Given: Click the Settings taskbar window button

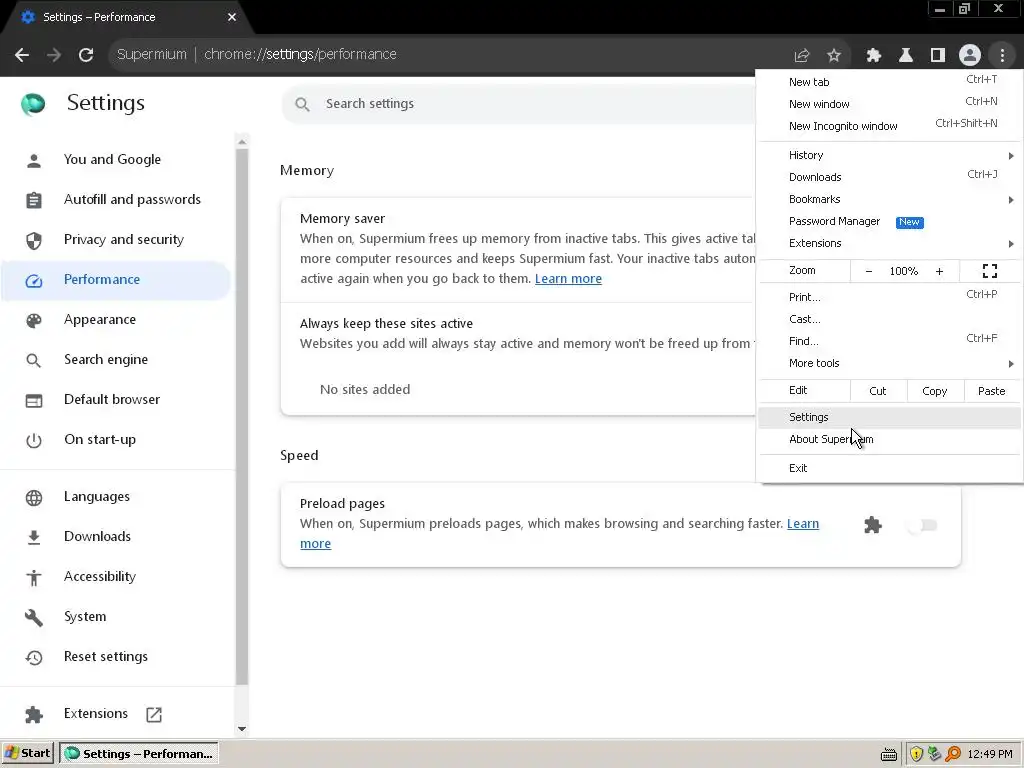Looking at the screenshot, I should [x=138, y=754].
